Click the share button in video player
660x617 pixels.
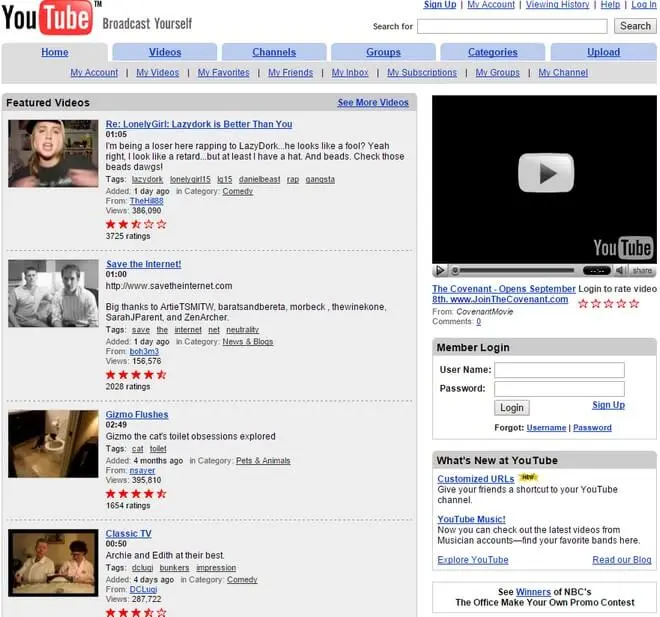pos(642,270)
